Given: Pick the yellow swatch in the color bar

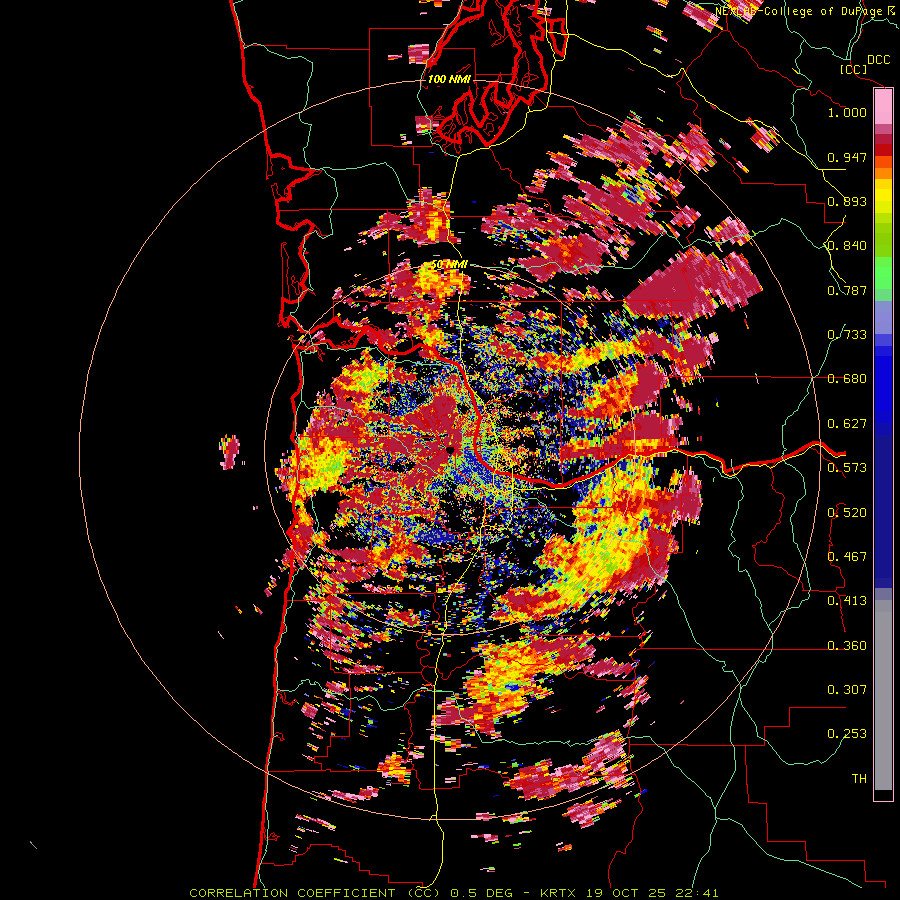Looking at the screenshot, I should point(883,197).
